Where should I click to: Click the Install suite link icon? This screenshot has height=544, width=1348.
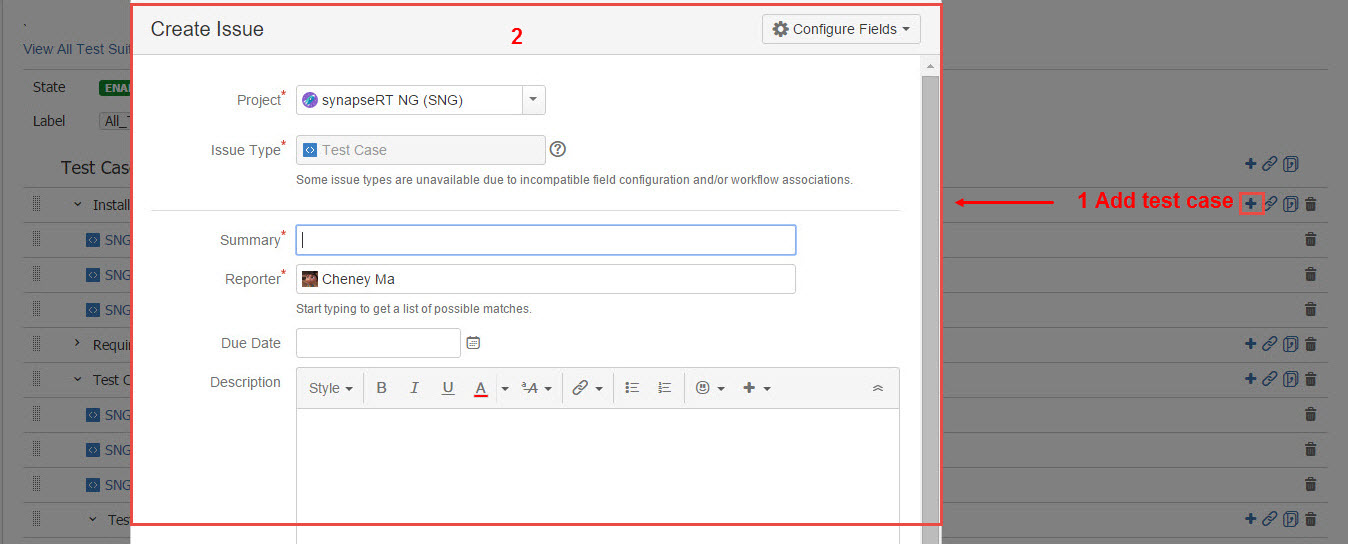tap(1270, 204)
